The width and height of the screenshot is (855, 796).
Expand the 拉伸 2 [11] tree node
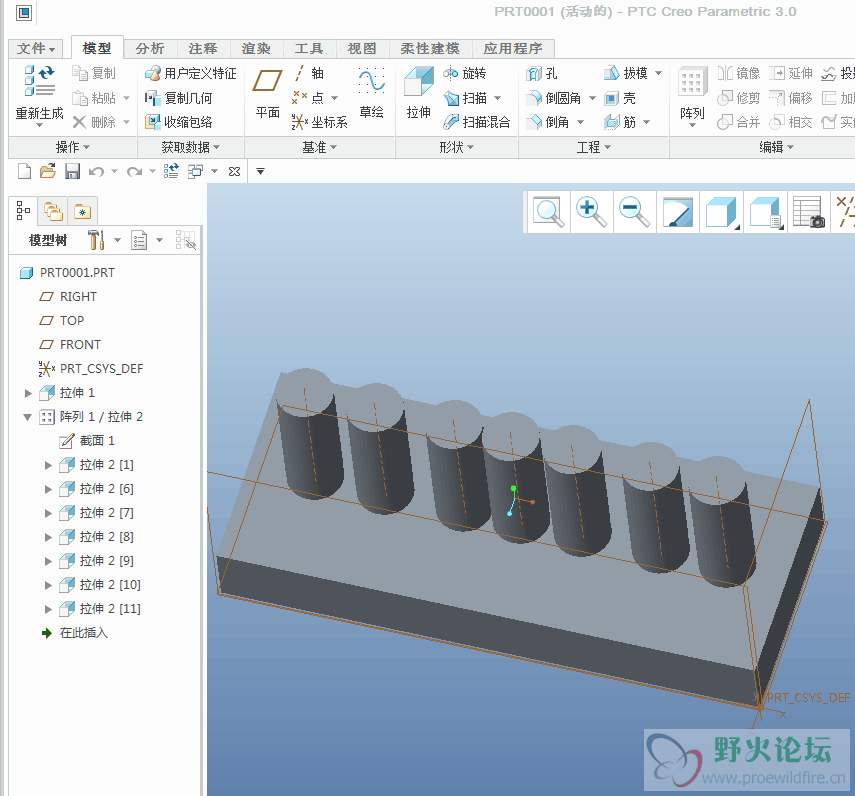point(48,609)
